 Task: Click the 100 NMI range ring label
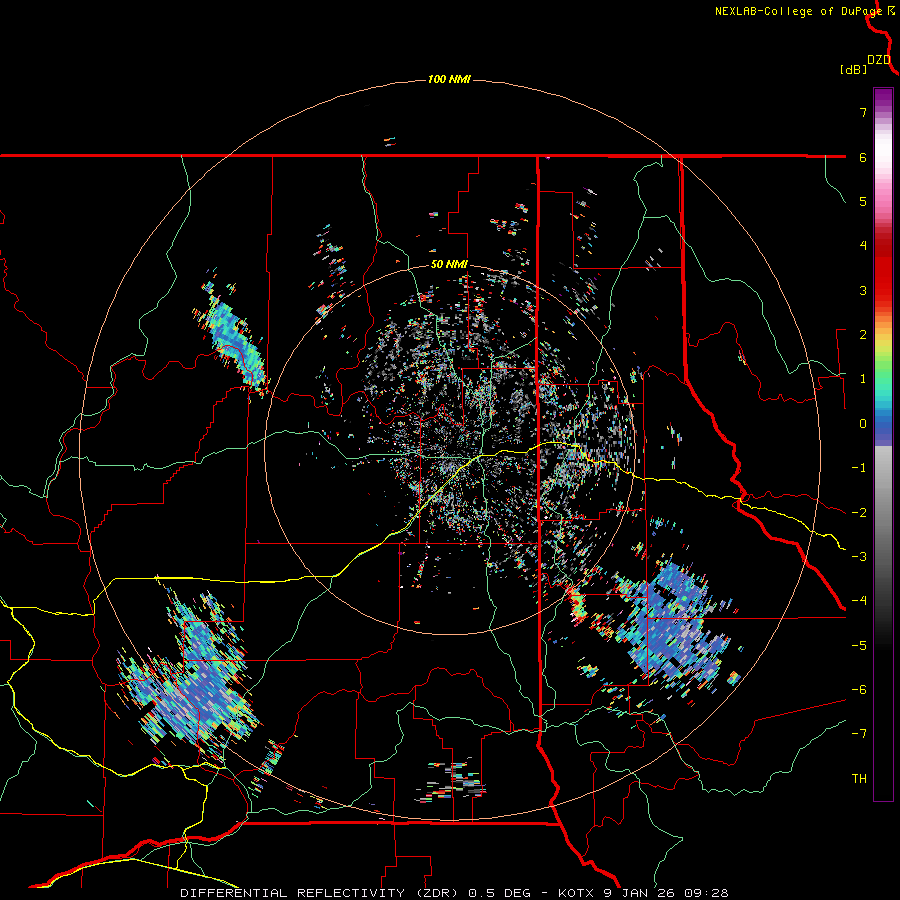pyautogui.click(x=449, y=79)
